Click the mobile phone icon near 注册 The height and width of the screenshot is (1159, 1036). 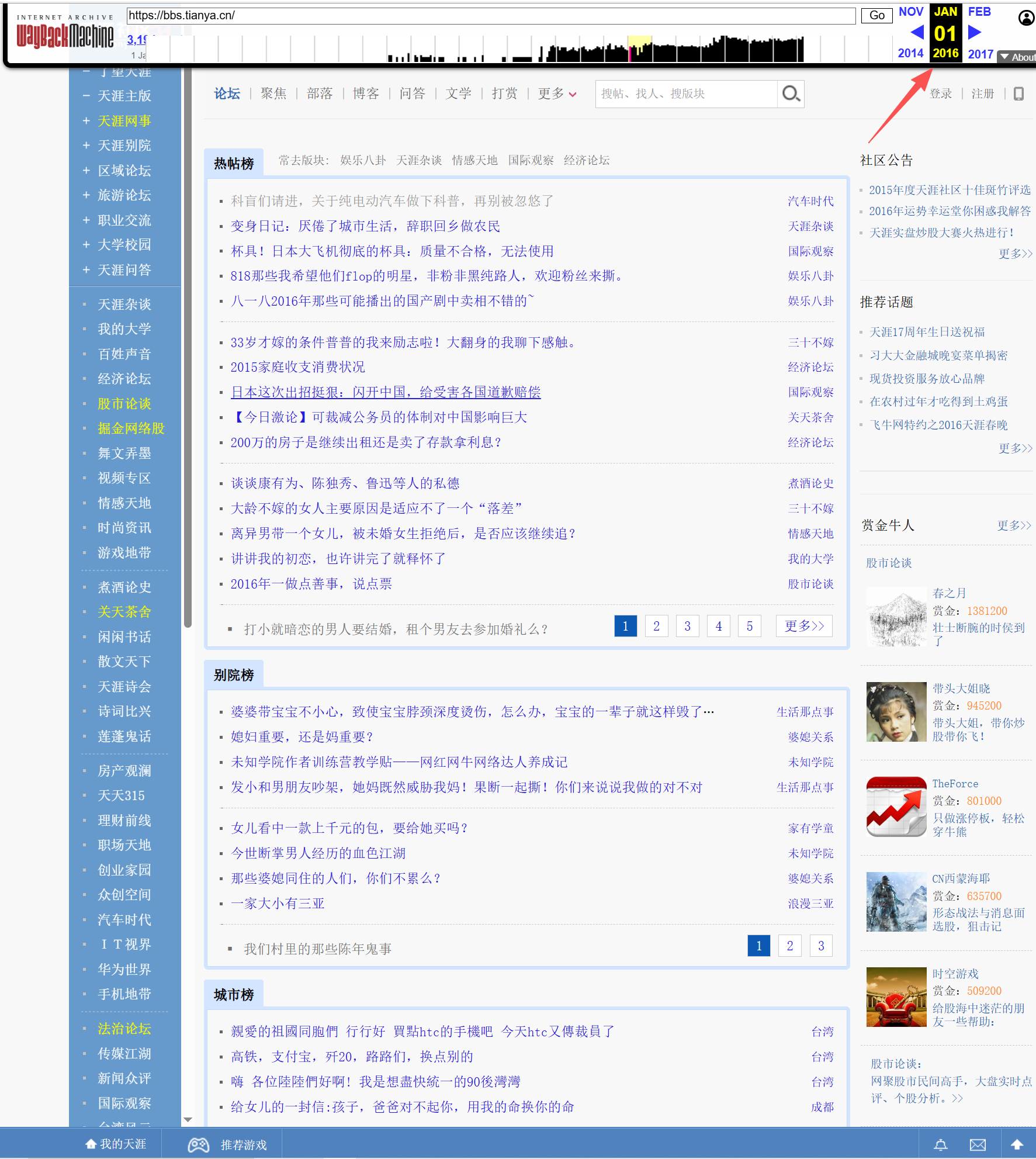pos(1018,94)
